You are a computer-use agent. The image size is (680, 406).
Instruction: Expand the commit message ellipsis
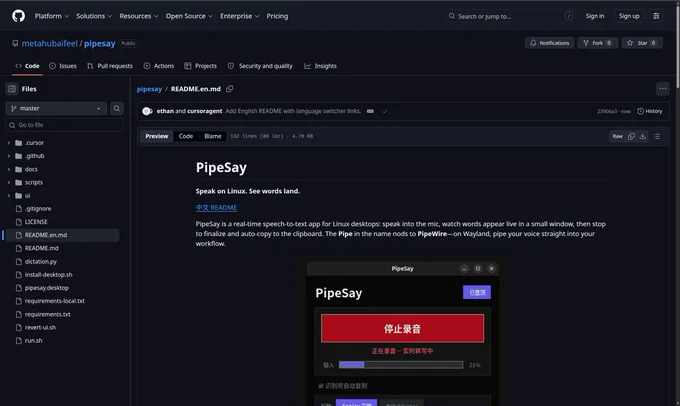point(370,111)
